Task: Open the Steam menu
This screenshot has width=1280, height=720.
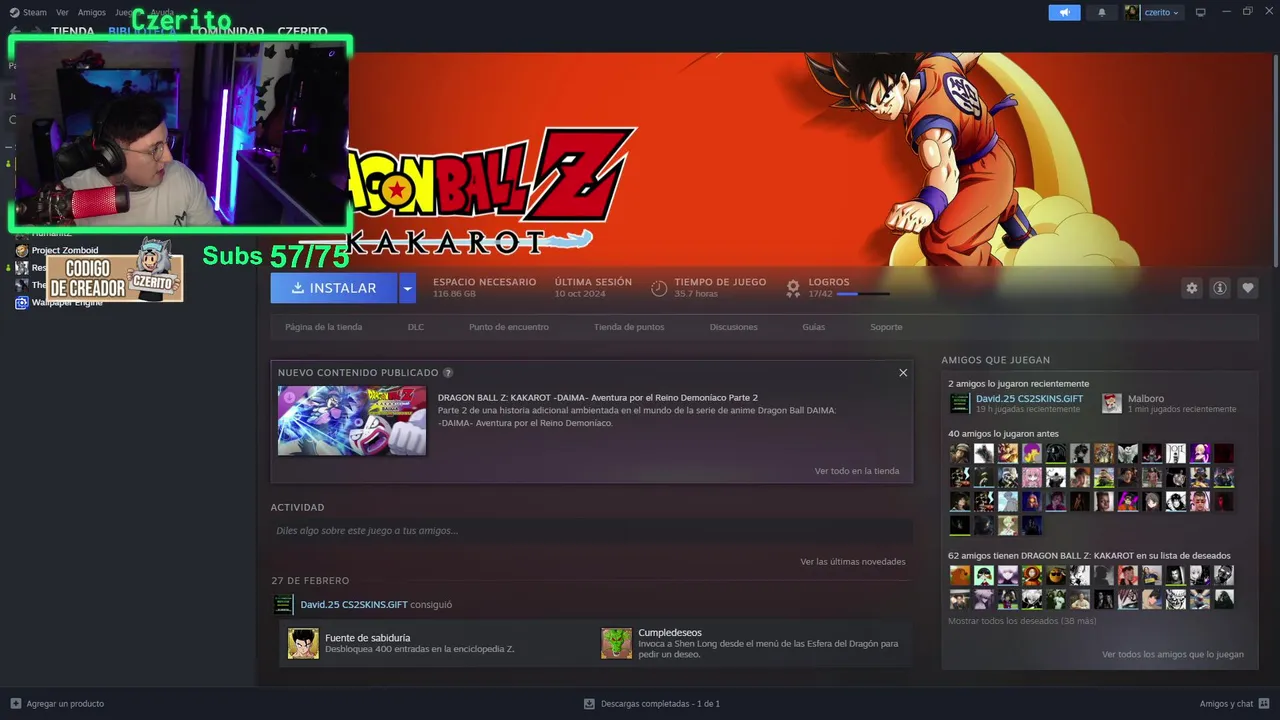Action: click(x=35, y=13)
